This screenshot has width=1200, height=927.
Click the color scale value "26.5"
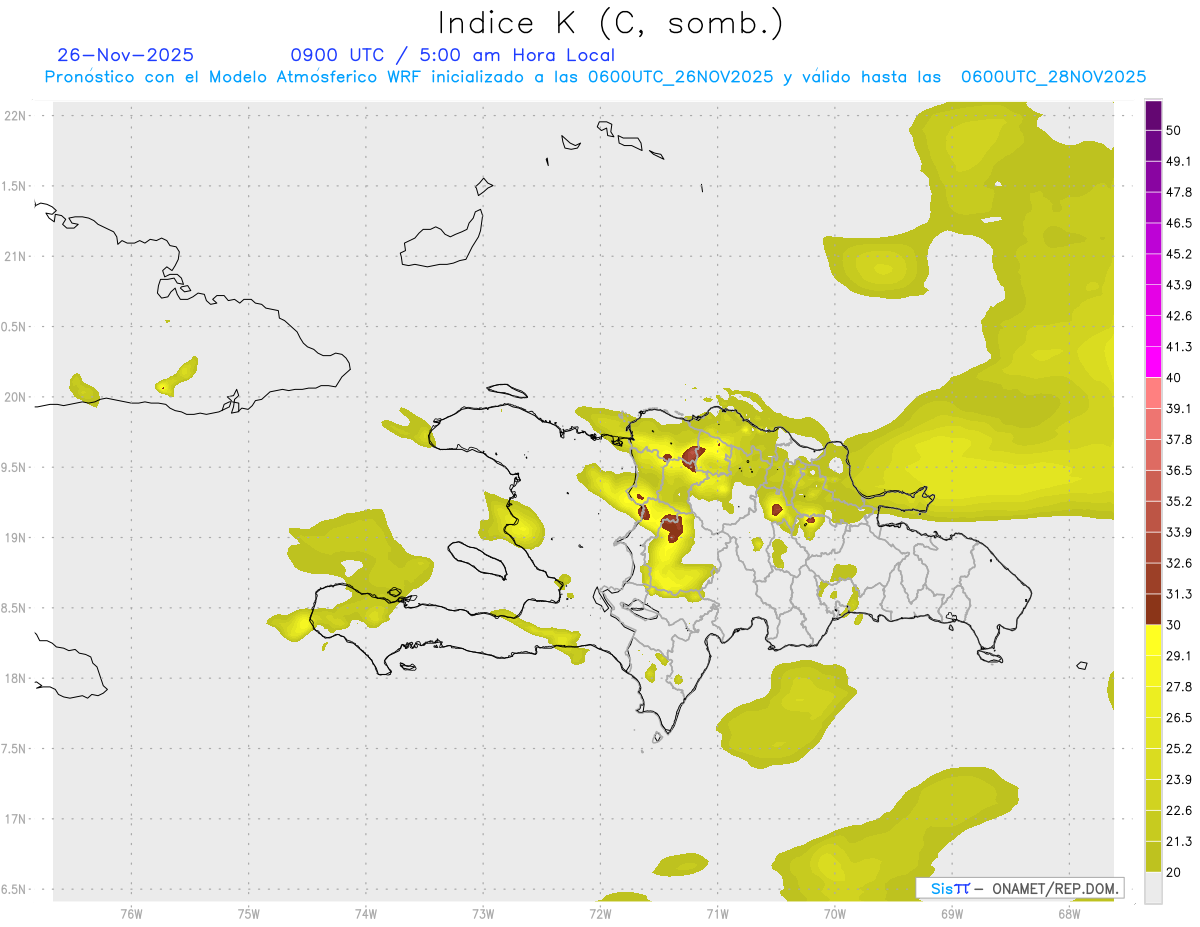(x=1179, y=718)
